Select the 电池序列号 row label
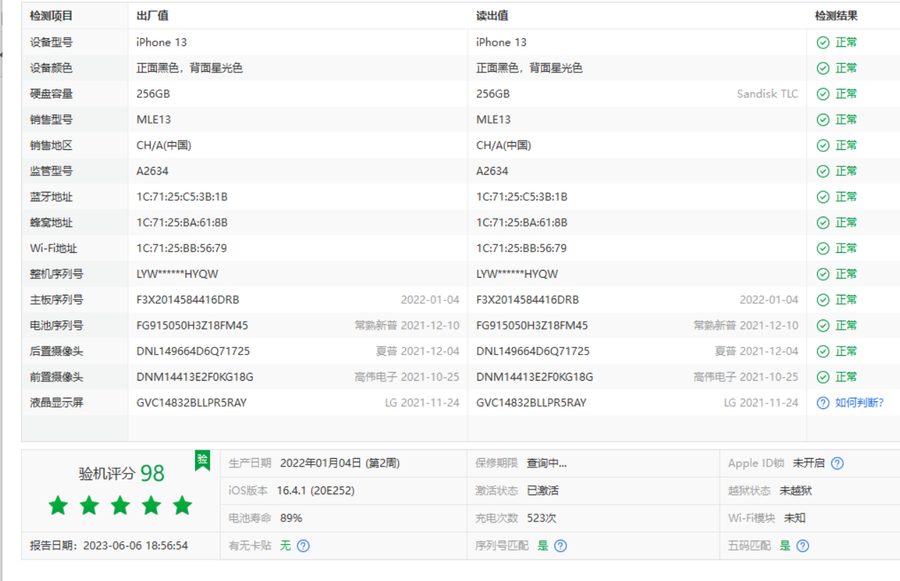 click(x=56, y=326)
